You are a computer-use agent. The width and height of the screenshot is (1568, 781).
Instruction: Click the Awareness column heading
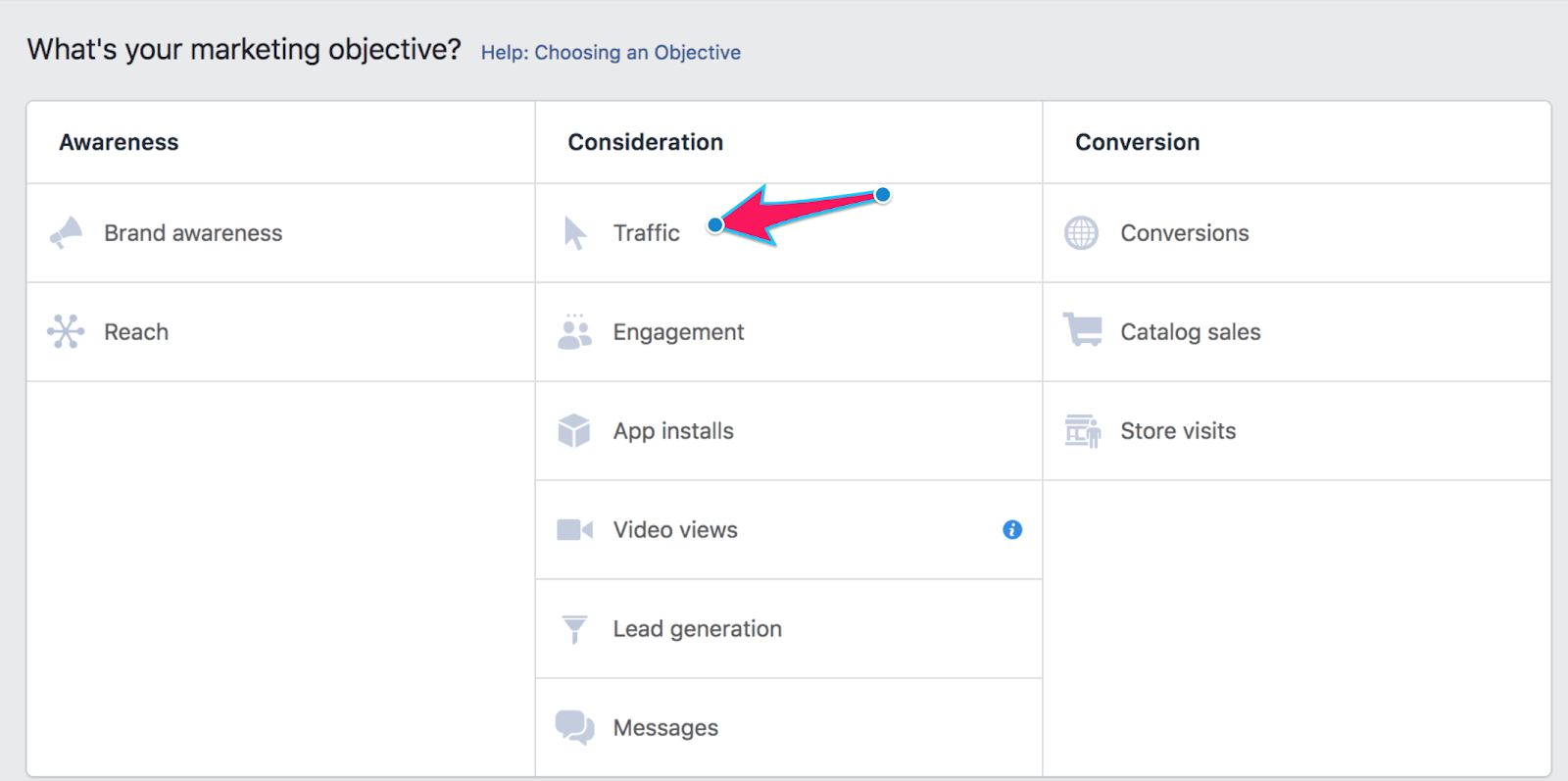[119, 142]
